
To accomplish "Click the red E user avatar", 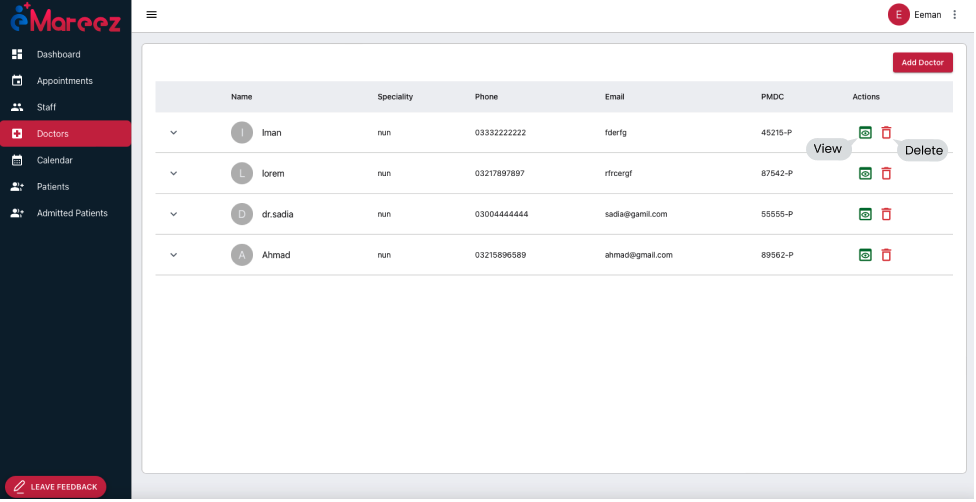I will (x=898, y=14).
